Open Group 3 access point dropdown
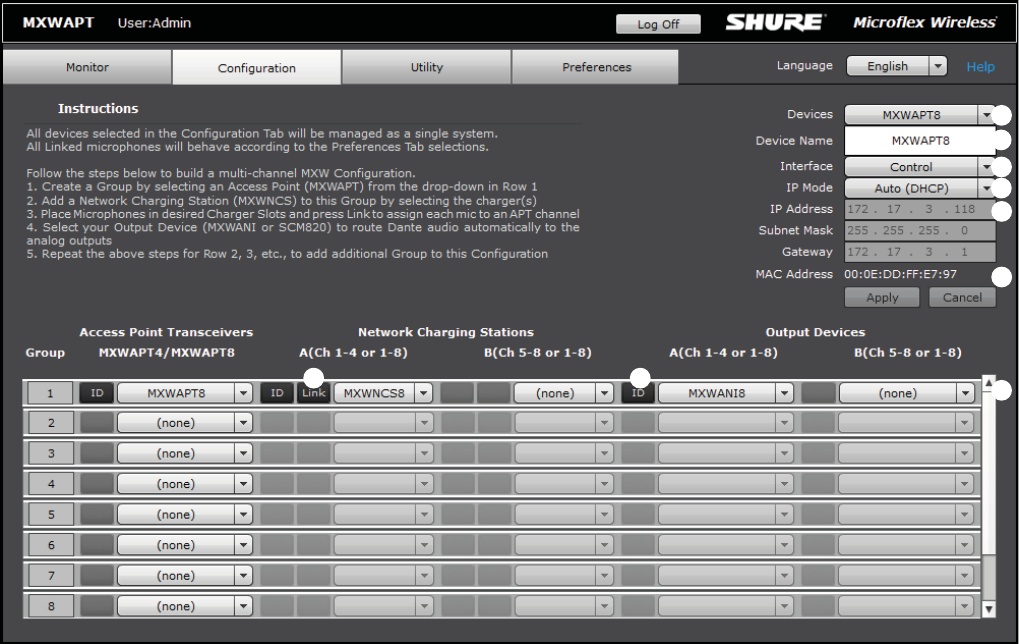This screenshot has height=644, width=1019. point(185,454)
